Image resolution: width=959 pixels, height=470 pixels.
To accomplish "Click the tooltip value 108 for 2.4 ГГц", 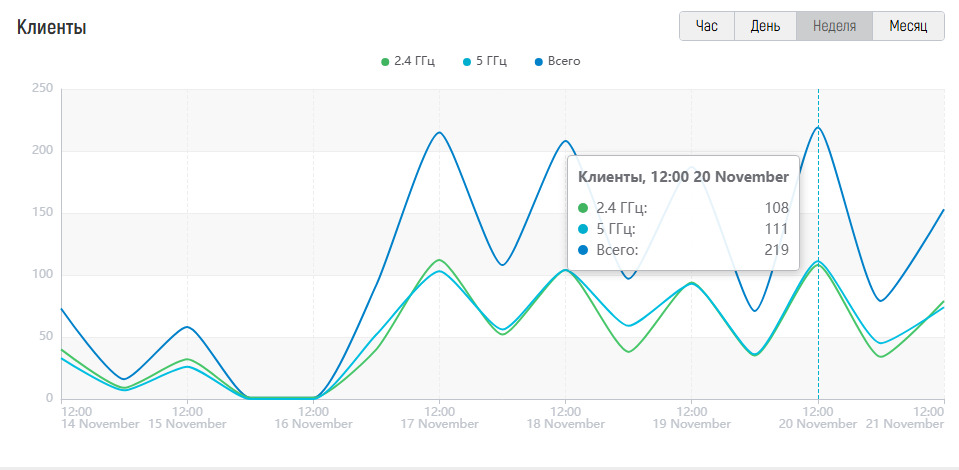I will (777, 208).
